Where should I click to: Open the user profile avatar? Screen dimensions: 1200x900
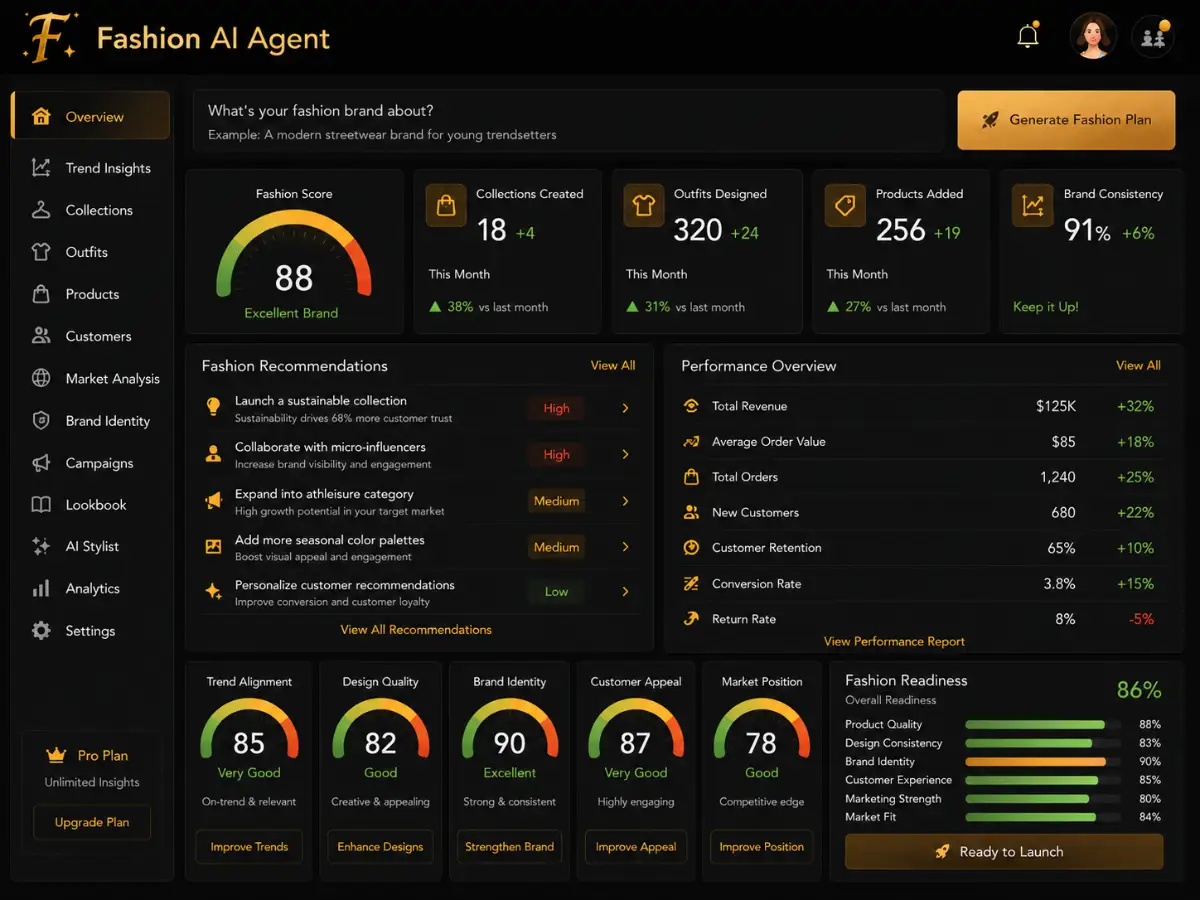1093,37
